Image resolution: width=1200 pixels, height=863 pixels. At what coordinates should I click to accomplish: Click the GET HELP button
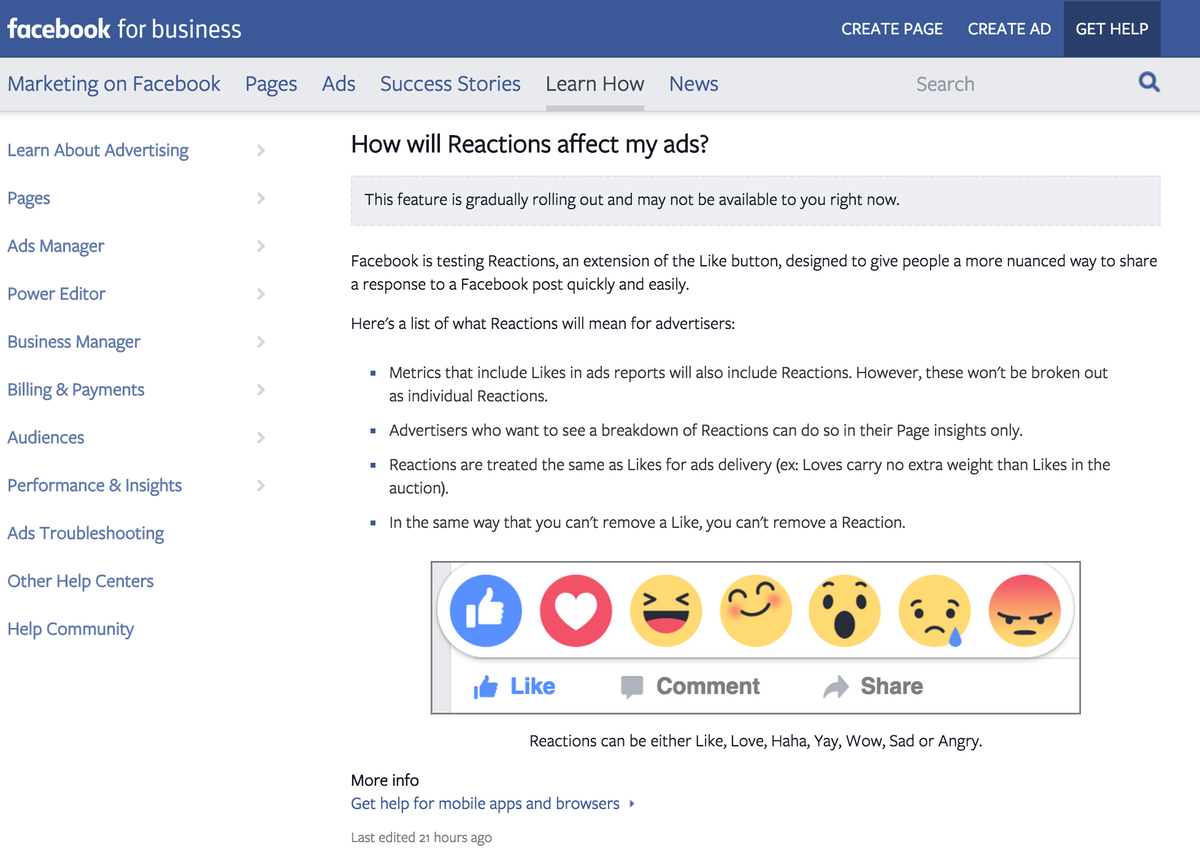[x=1112, y=29]
